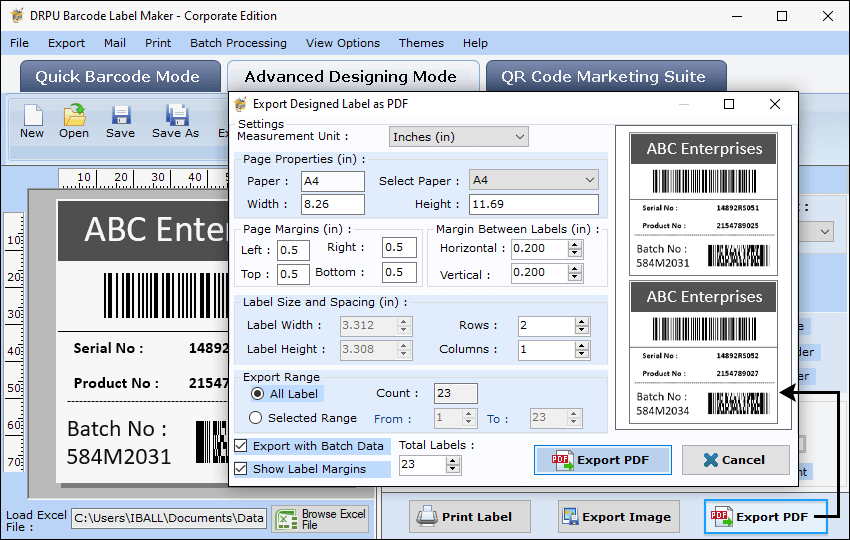
Task: Open the View Options menu
Action: tap(343, 43)
